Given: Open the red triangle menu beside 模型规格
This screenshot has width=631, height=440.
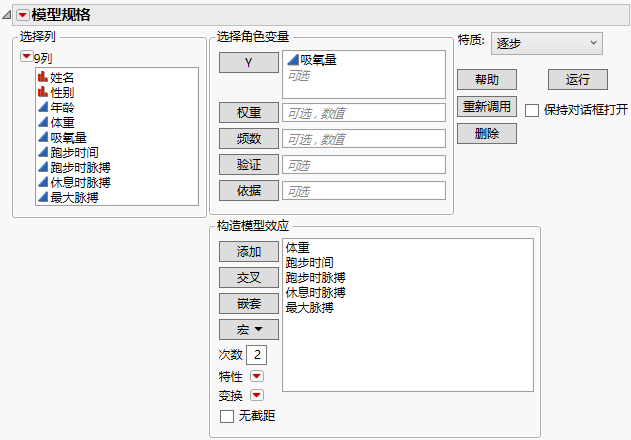Looking at the screenshot, I should tap(22, 15).
